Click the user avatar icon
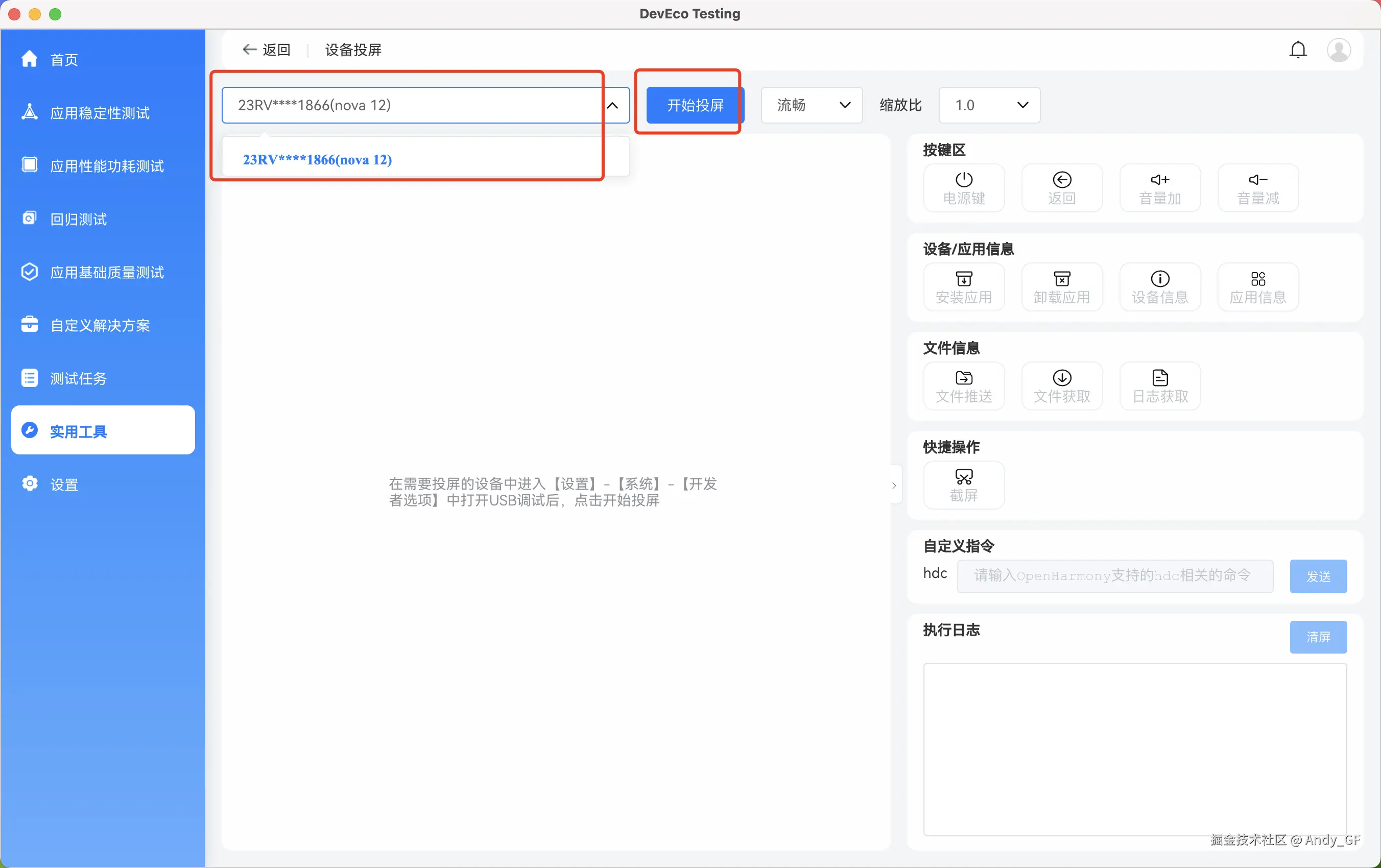Screen dimensions: 1381x868 [1339, 50]
